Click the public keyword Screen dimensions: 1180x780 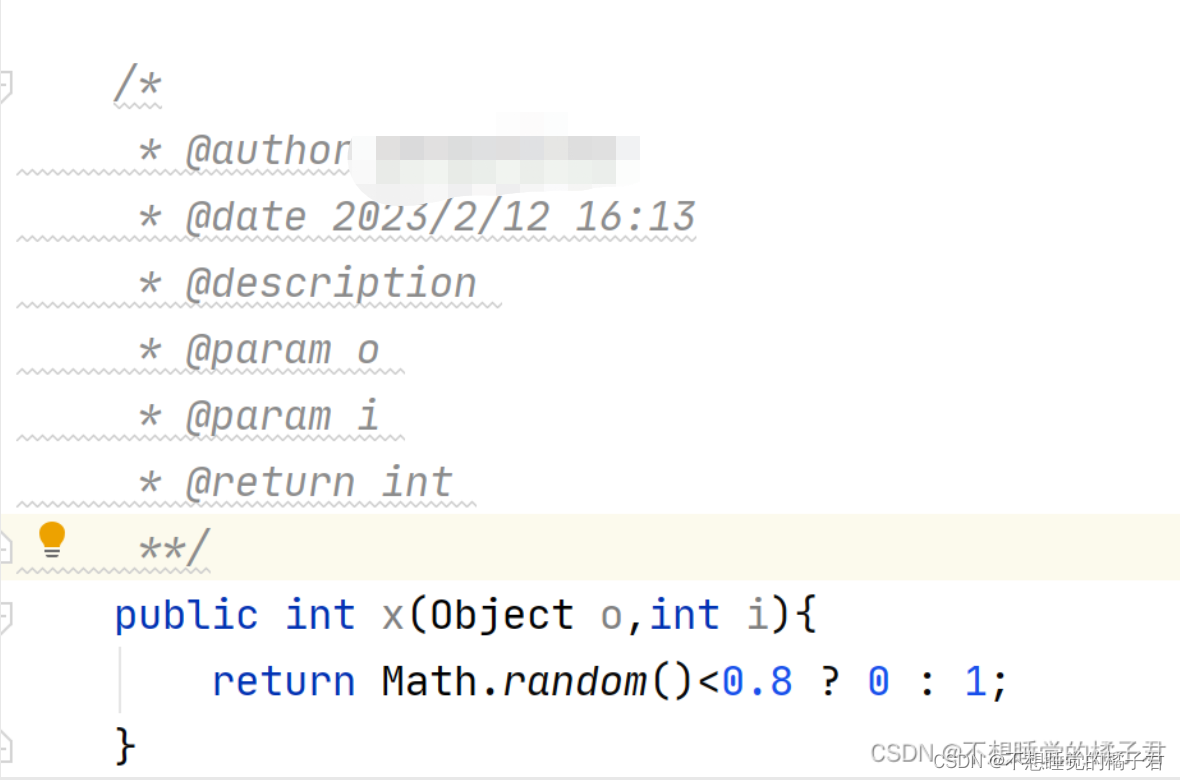point(187,616)
